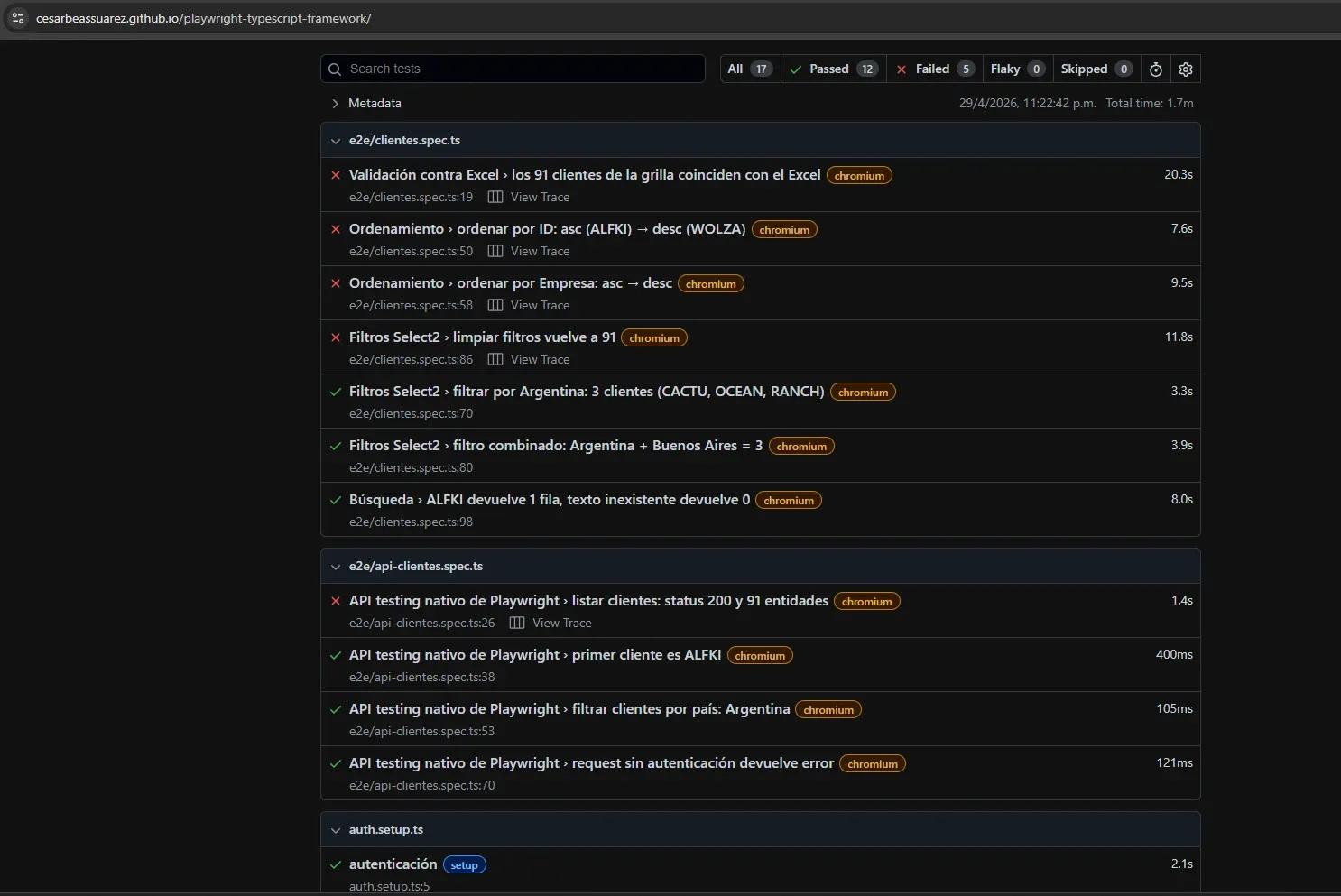Open ordenar por ID asc desc test

(547, 229)
